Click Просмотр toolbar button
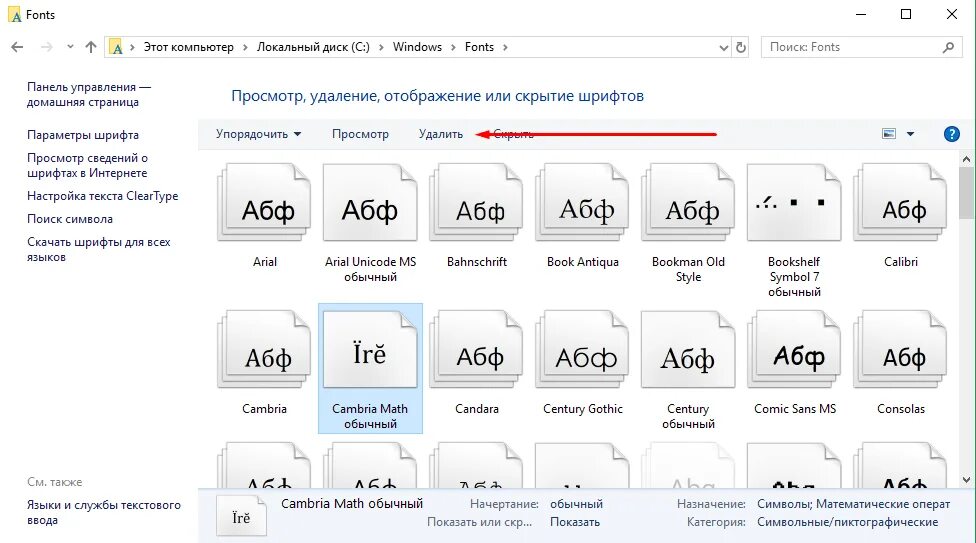The height and width of the screenshot is (543, 976). pyautogui.click(x=360, y=134)
